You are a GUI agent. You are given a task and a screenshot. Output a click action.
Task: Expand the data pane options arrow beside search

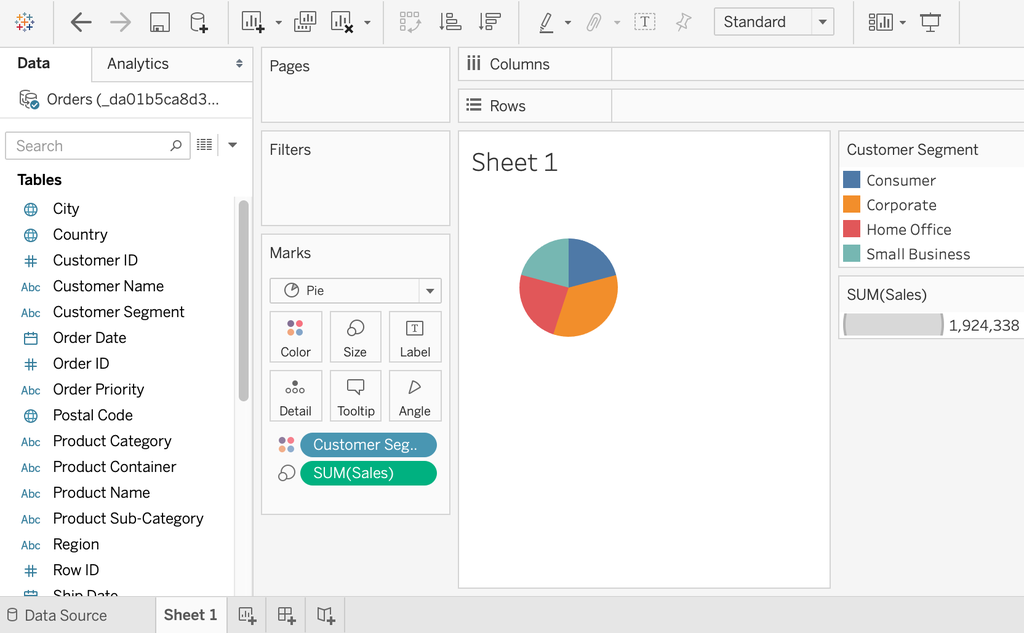(x=233, y=145)
